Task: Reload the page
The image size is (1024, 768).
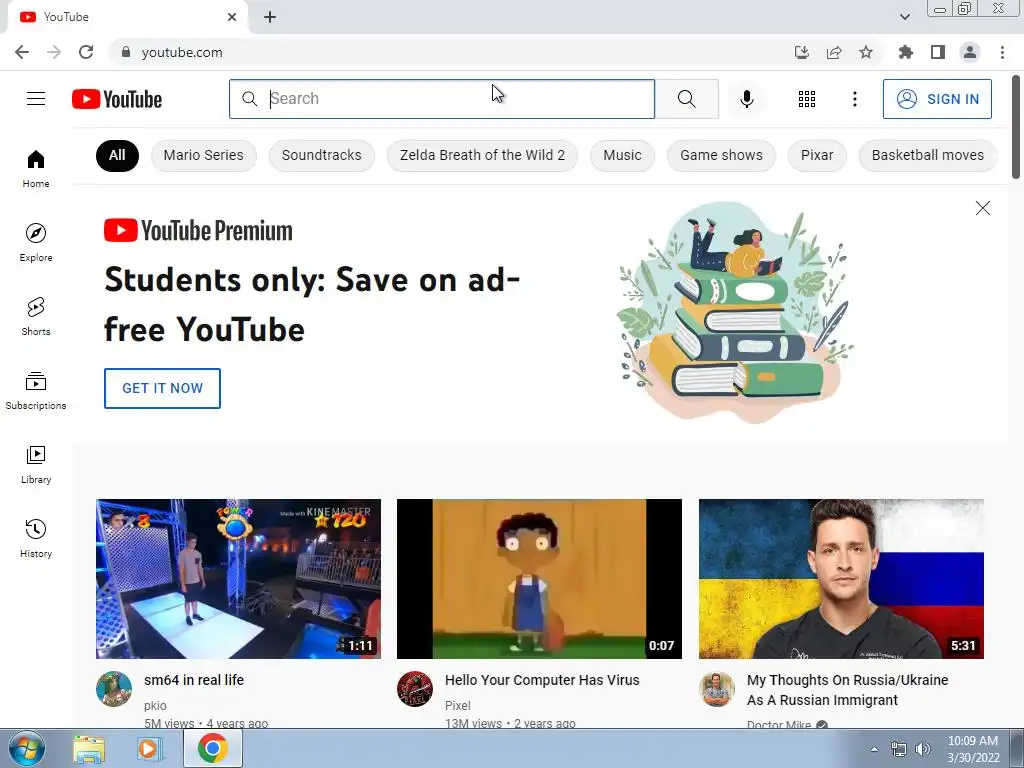Action: pos(86,52)
